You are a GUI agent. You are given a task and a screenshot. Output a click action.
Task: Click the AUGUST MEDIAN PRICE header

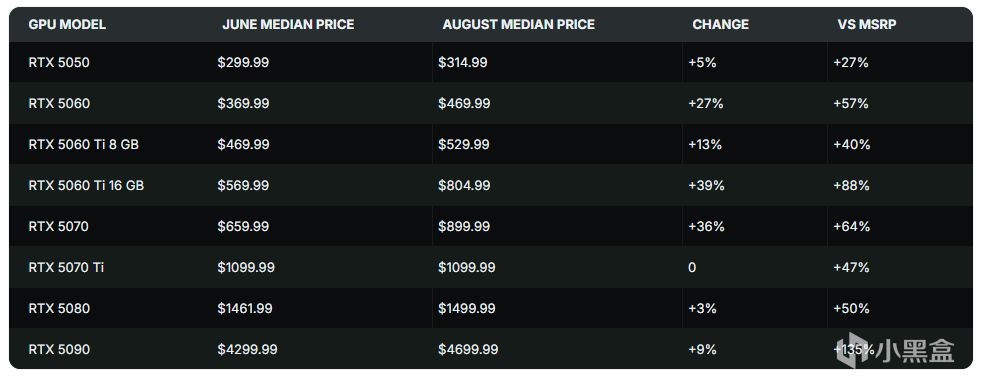point(518,24)
